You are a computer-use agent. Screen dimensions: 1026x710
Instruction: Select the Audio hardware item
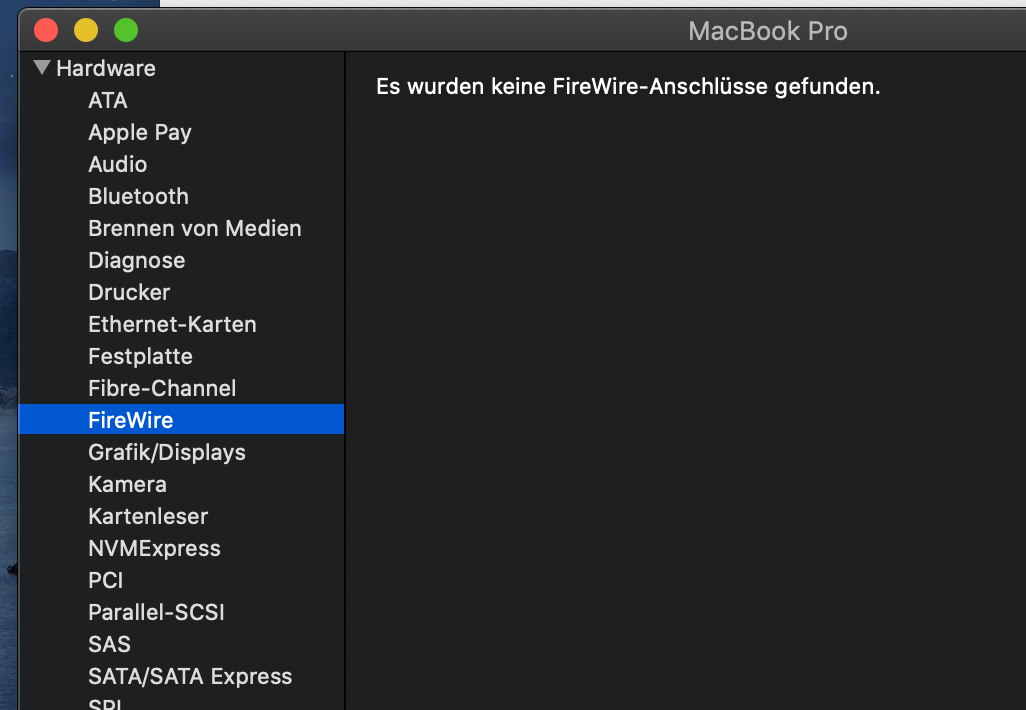click(x=118, y=164)
